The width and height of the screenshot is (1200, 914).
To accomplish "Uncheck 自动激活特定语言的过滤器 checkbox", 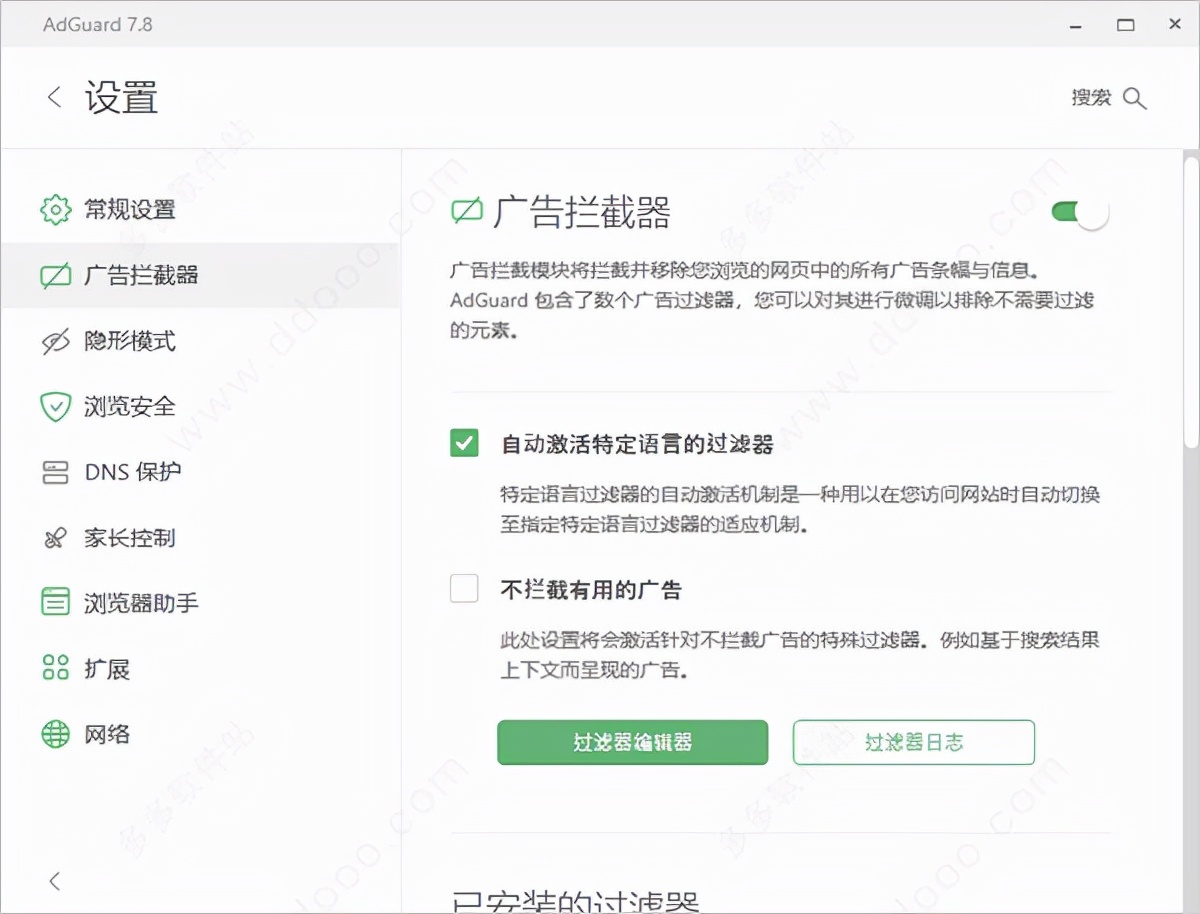I will click(x=464, y=443).
